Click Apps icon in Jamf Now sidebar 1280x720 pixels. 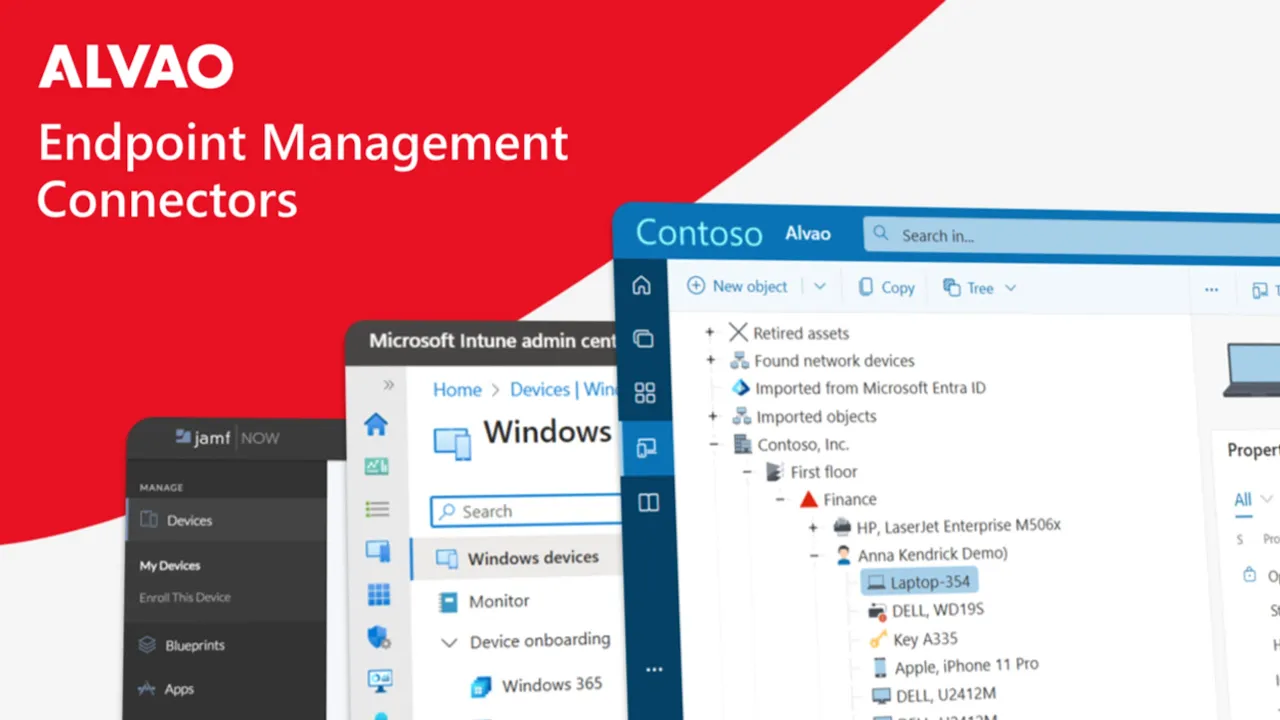coord(148,688)
